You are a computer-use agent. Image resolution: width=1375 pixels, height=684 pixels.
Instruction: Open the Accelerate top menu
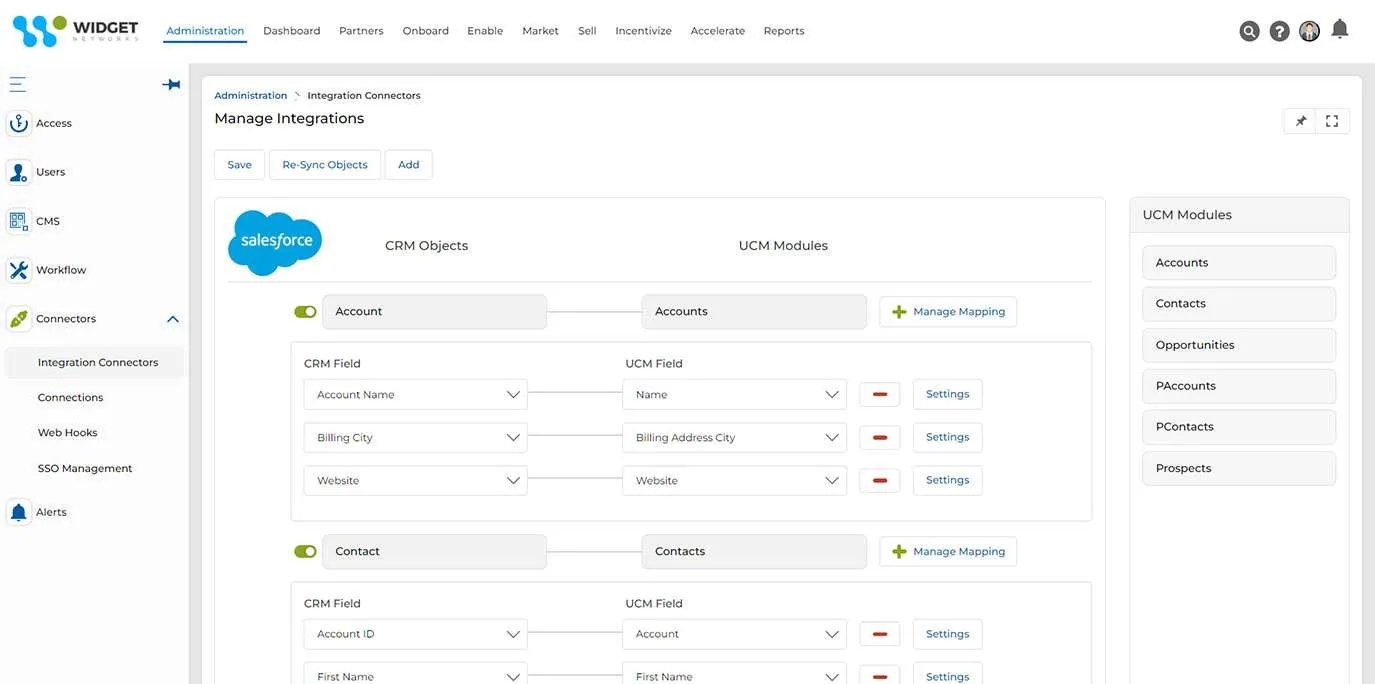coord(718,31)
